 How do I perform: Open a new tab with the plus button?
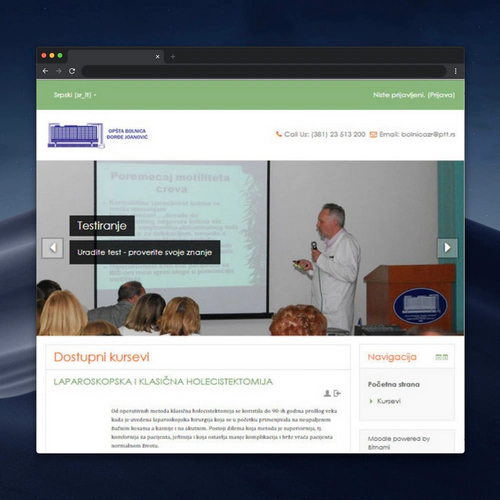[x=173, y=57]
